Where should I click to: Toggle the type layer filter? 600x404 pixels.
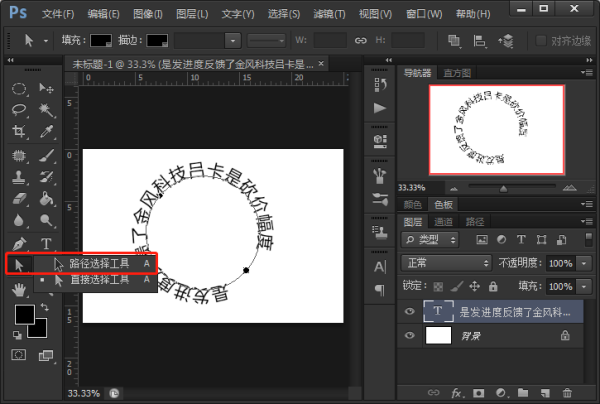coord(521,239)
